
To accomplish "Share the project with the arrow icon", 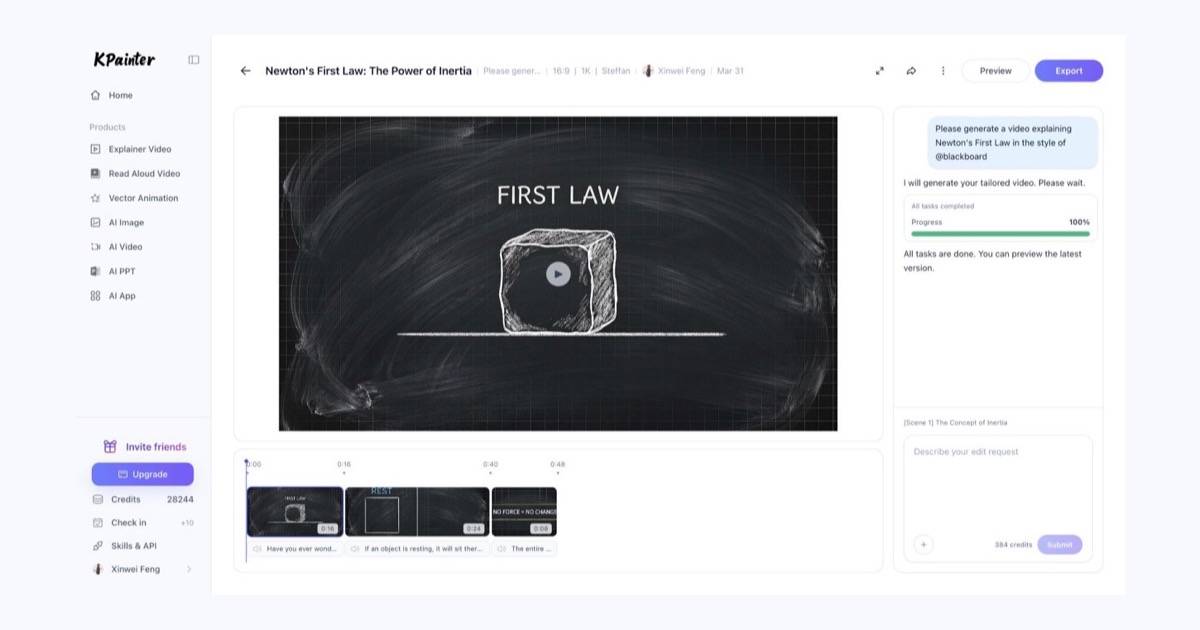I will pos(911,71).
